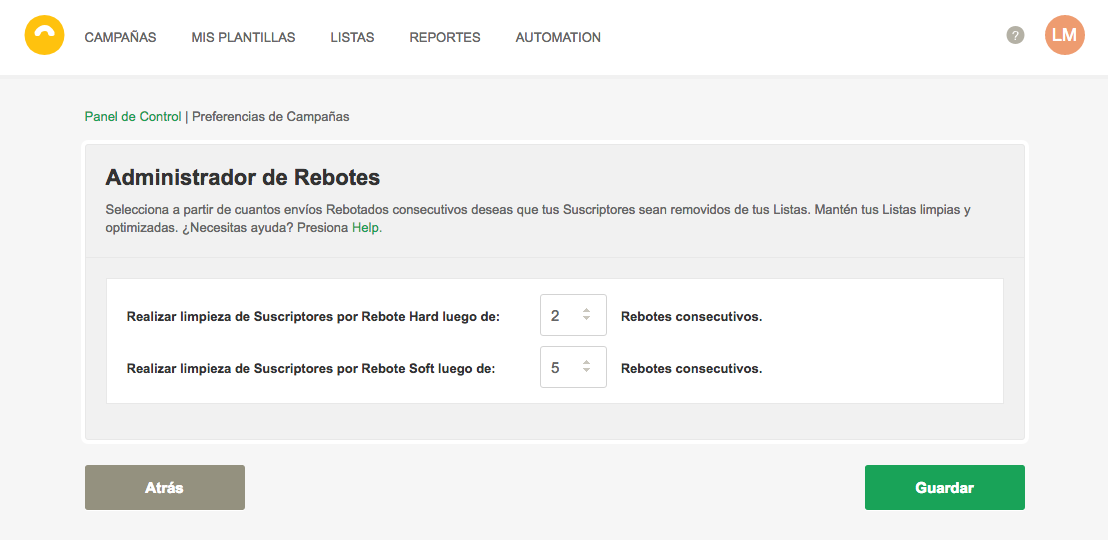Open the LM user avatar menu
The width and height of the screenshot is (1108, 540).
(x=1064, y=35)
